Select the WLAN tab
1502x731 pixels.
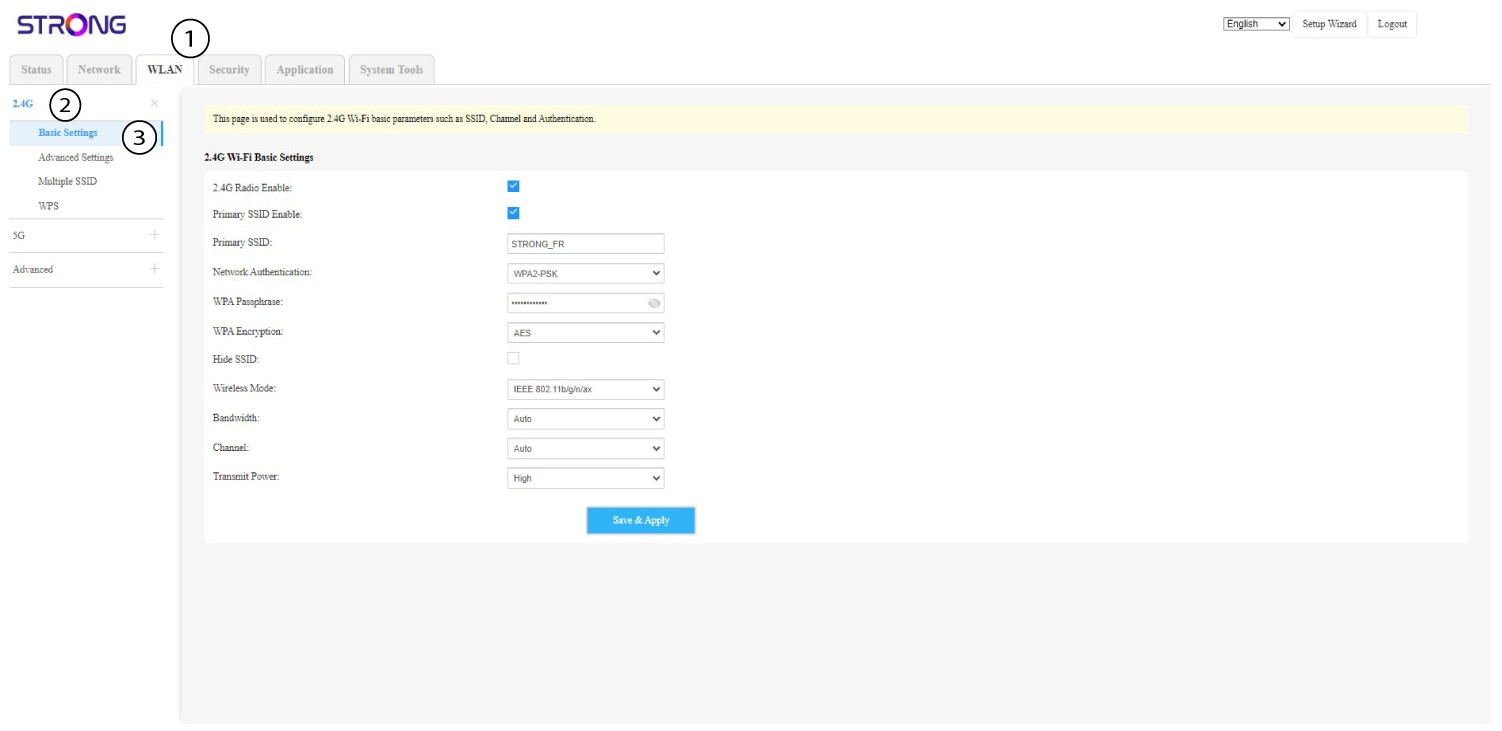[x=164, y=70]
